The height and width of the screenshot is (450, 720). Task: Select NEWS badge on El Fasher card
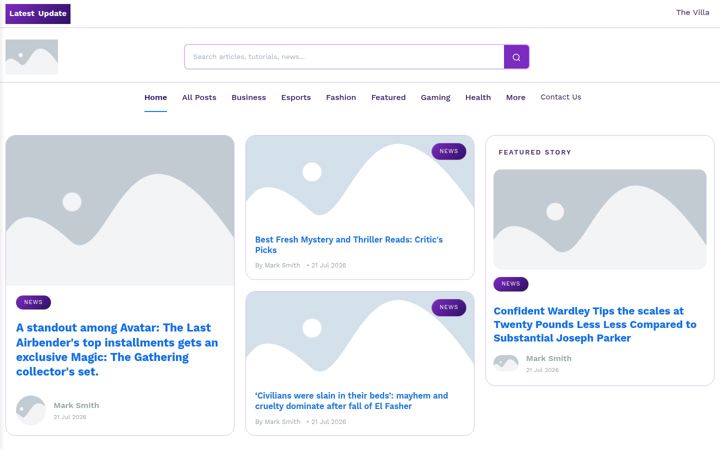449,307
